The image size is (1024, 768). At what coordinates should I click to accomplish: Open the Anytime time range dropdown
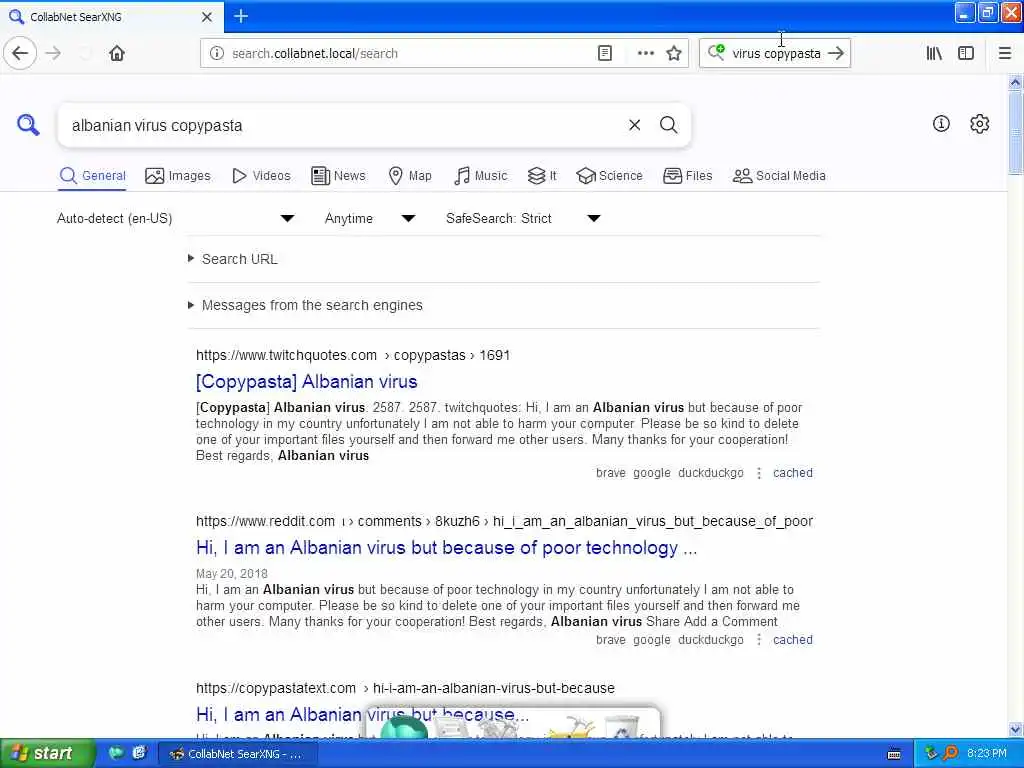[370, 219]
